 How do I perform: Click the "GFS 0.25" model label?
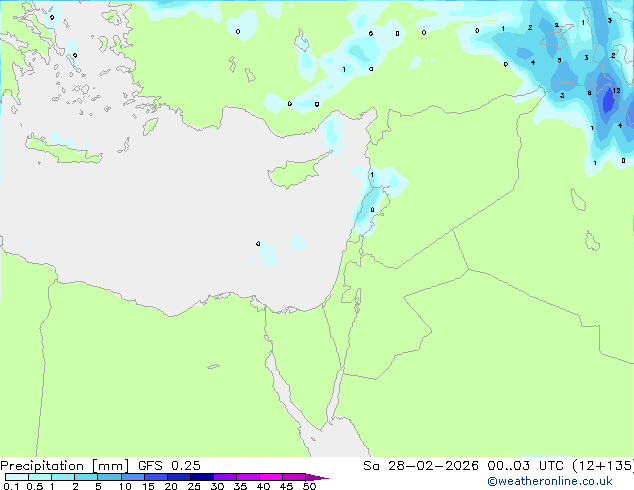169,466
